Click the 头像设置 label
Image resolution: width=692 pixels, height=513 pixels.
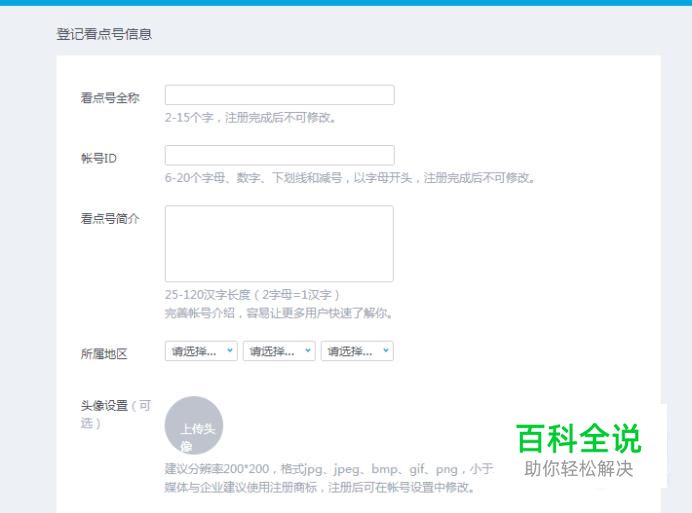104,405
